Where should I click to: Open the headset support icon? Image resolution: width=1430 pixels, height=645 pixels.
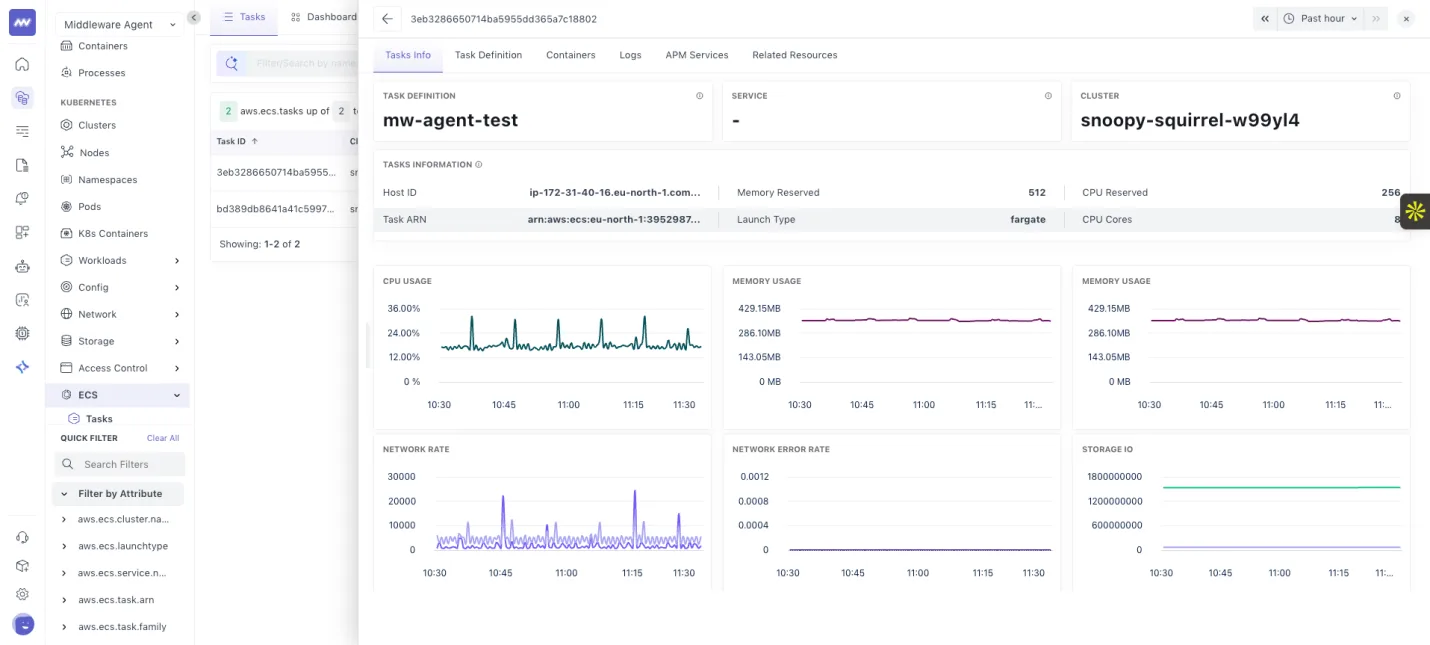22,537
